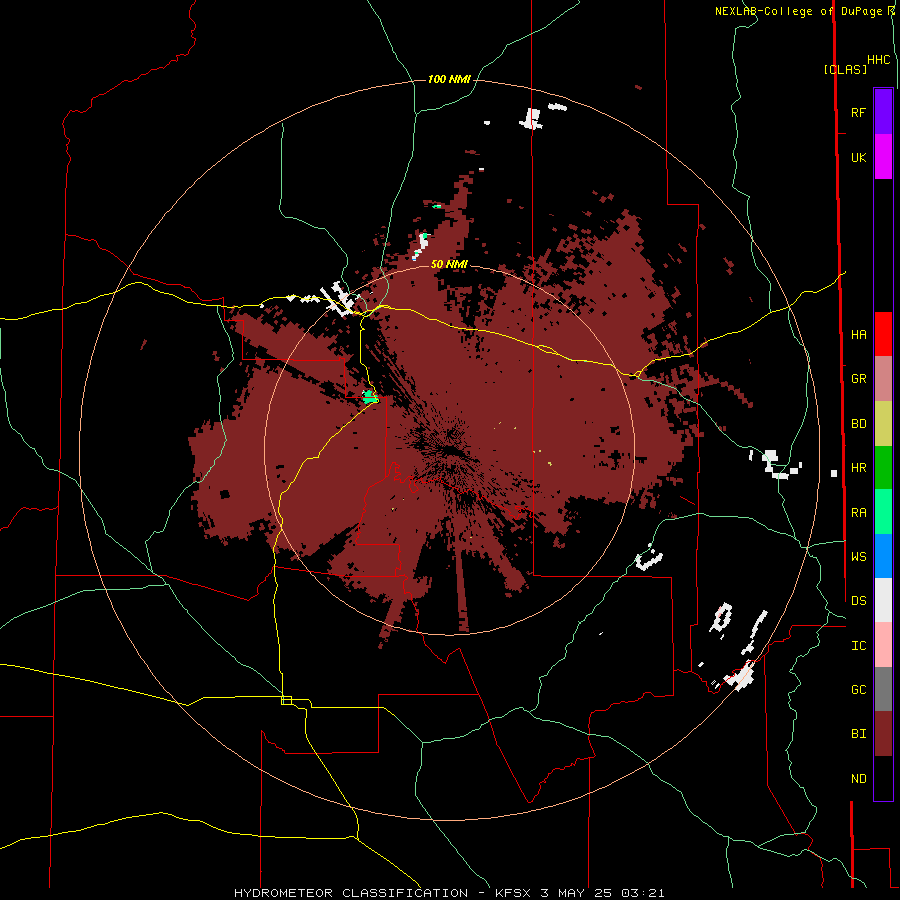Screen dimensions: 900x900
Task: Click the RA light green legend swatch
Action: (x=883, y=512)
